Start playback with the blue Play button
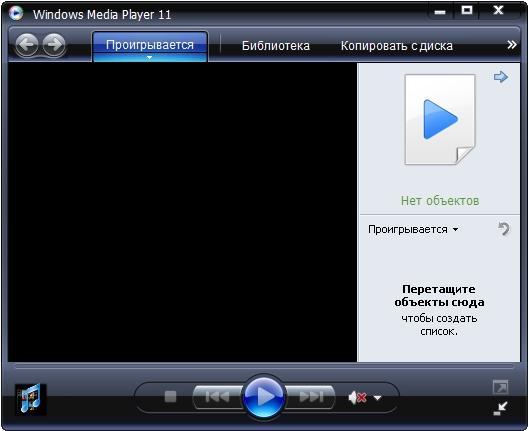Image resolution: width=529 pixels, height=431 pixels. 264,397
